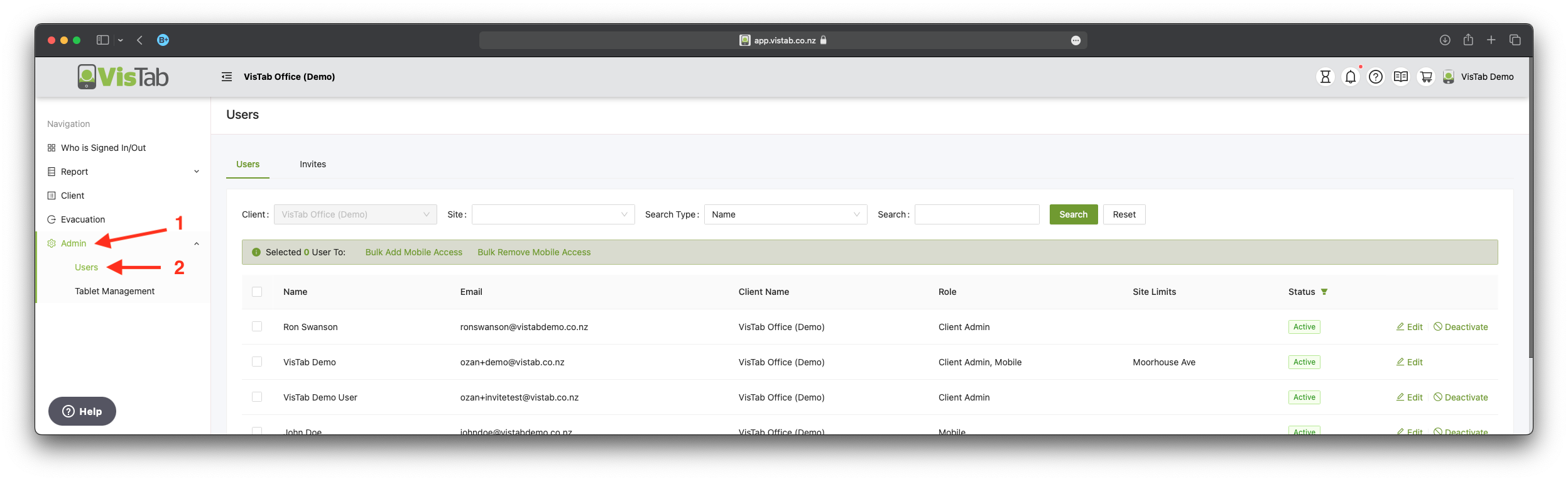The height and width of the screenshot is (481, 1568).
Task: Switch to the Invites tab
Action: tap(313, 164)
